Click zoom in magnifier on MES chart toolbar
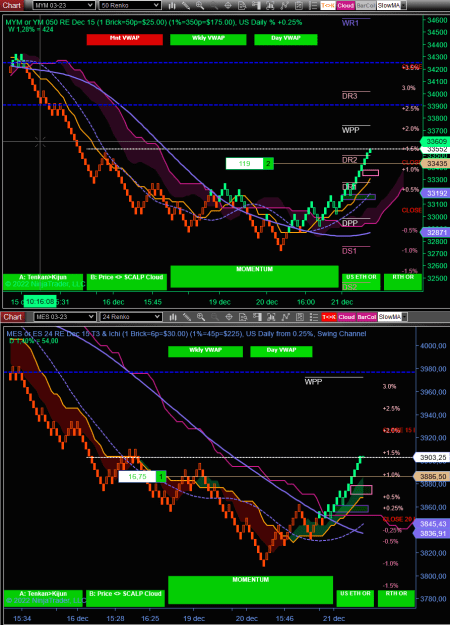This screenshot has height=625, width=450. [200, 317]
